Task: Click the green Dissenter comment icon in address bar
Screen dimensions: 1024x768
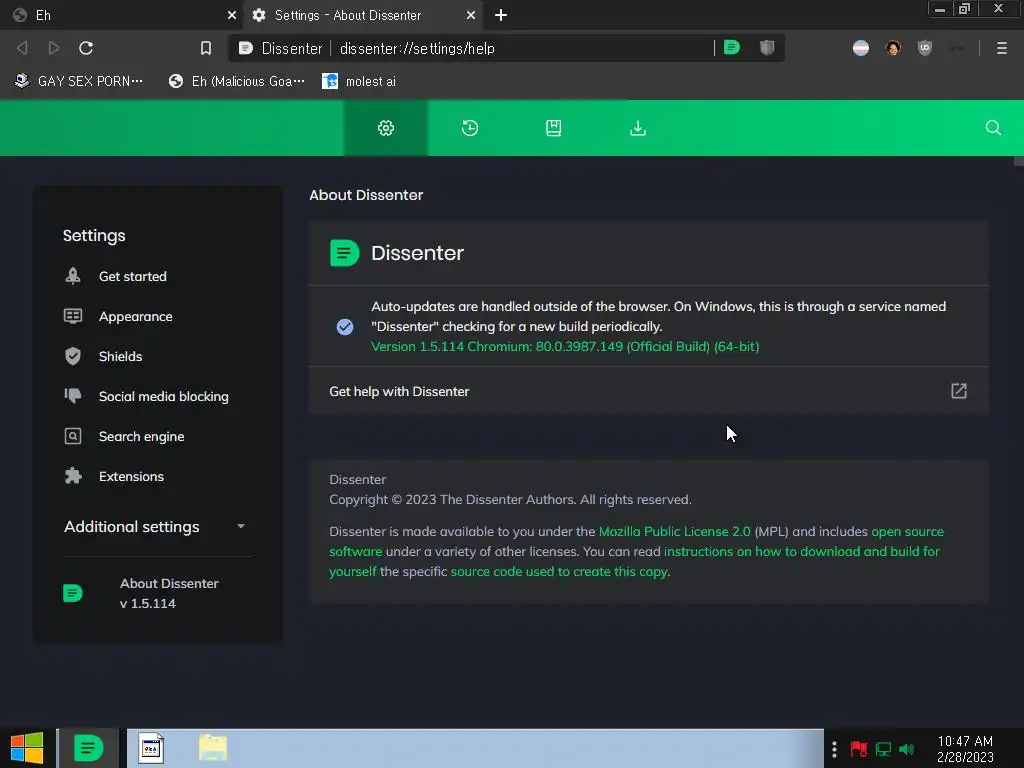Action: click(732, 47)
